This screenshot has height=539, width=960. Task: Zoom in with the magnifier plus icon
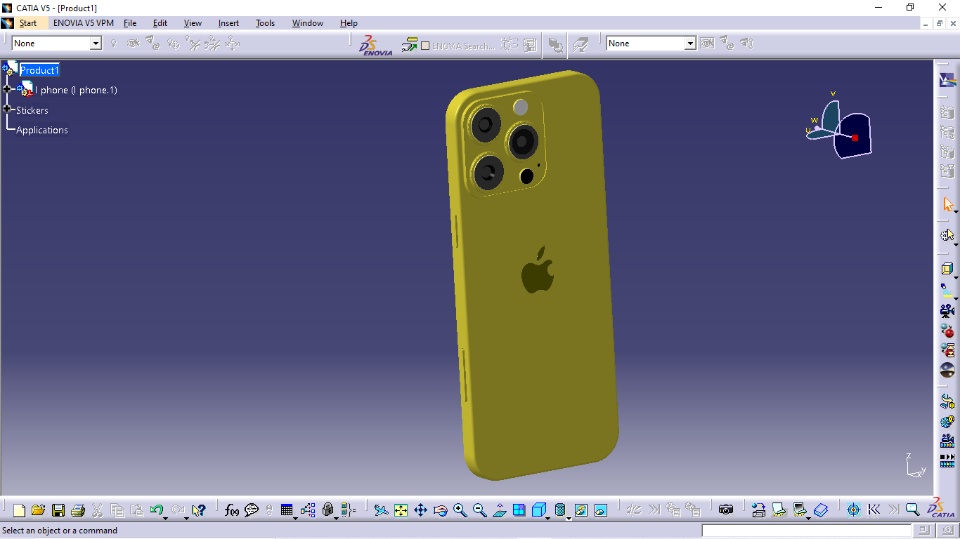pos(460,510)
